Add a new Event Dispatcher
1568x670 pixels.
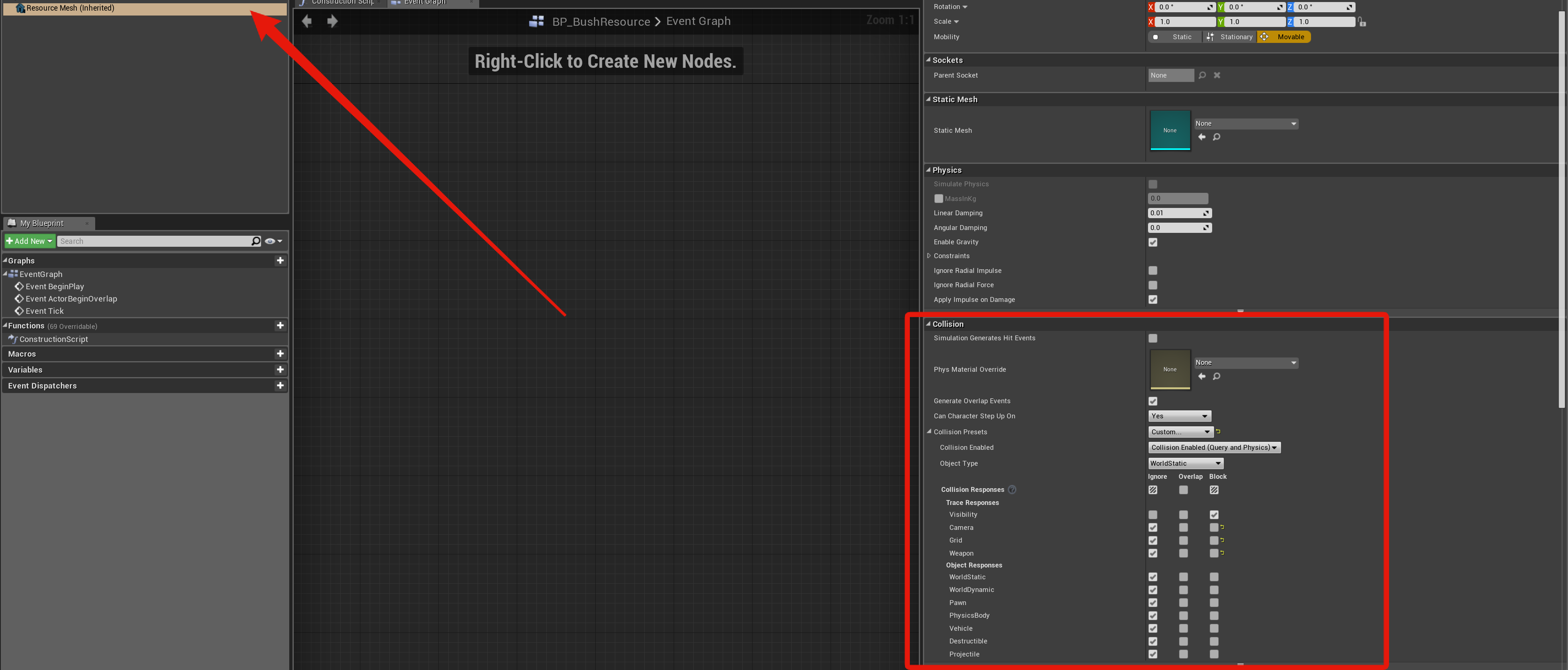(x=280, y=385)
